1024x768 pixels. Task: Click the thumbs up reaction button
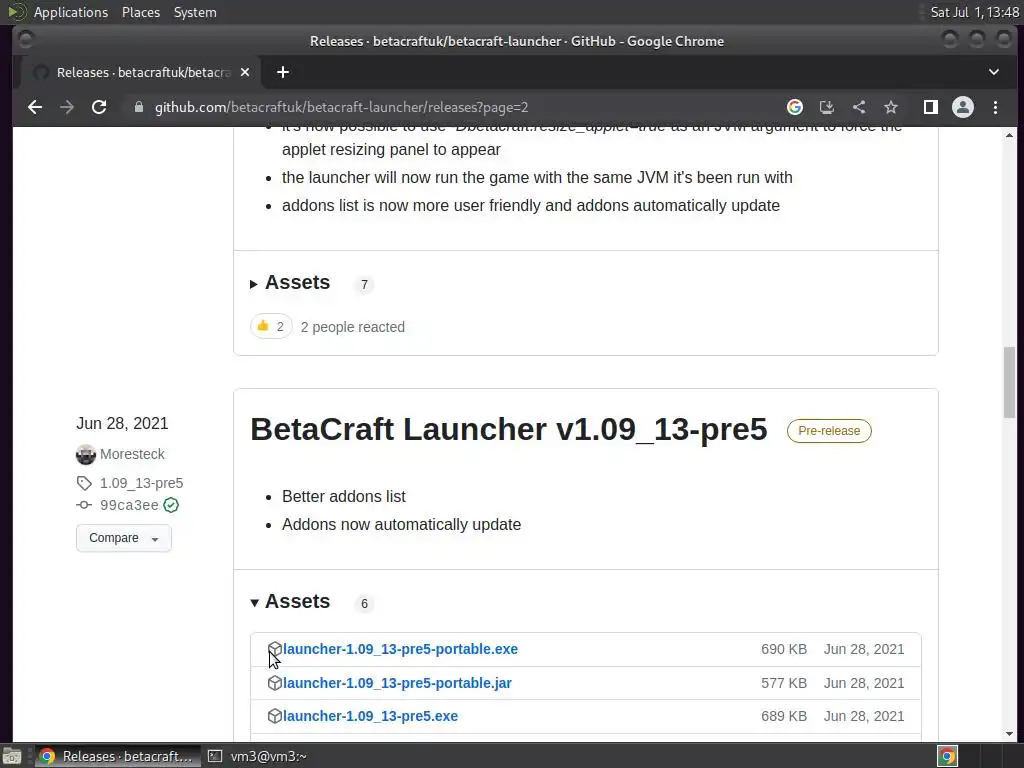[271, 327]
